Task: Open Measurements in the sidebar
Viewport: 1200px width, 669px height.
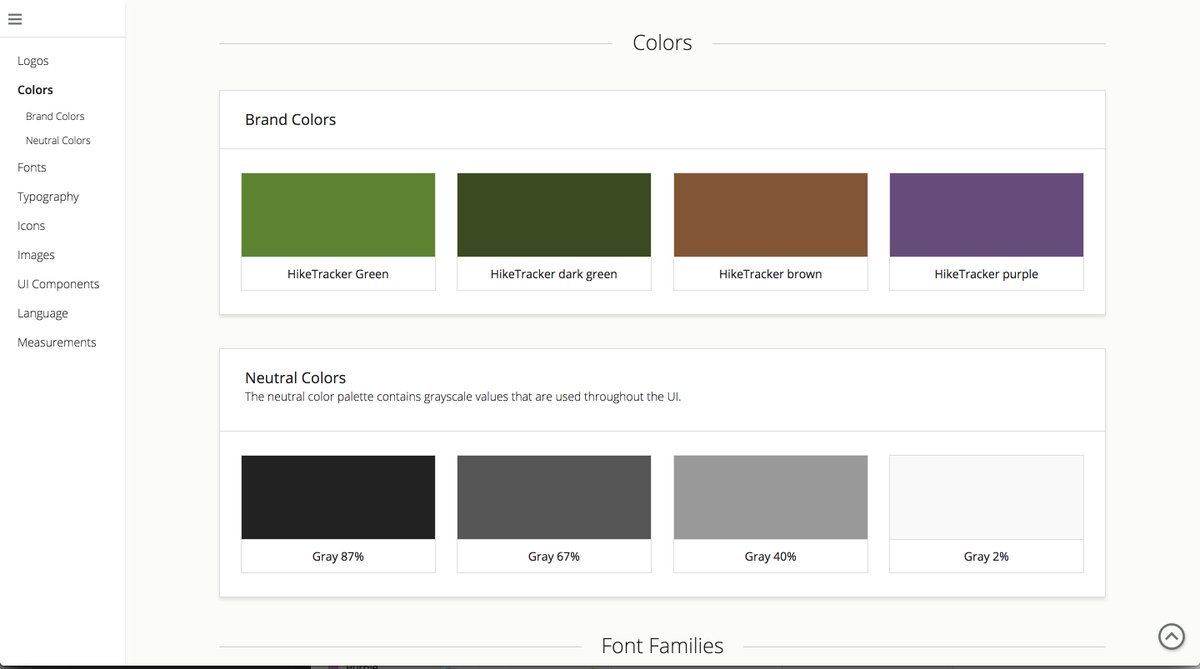Action: click(x=57, y=342)
